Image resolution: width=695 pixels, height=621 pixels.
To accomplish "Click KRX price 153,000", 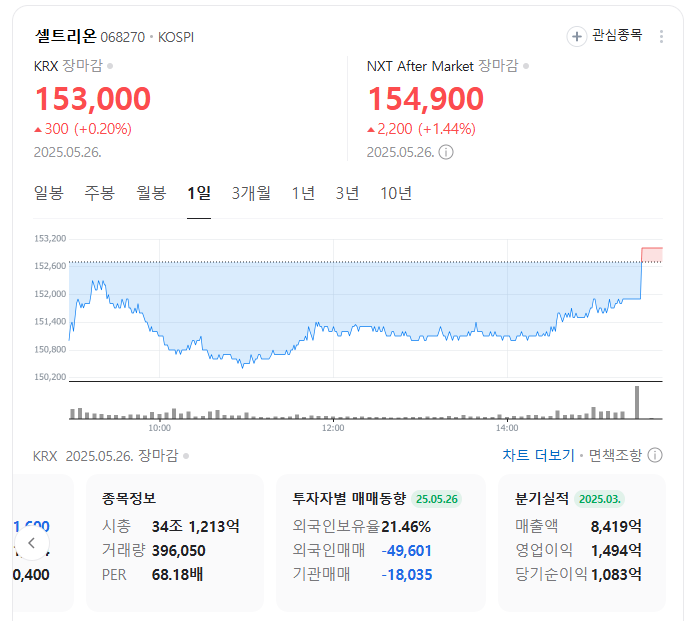I will click(93, 98).
